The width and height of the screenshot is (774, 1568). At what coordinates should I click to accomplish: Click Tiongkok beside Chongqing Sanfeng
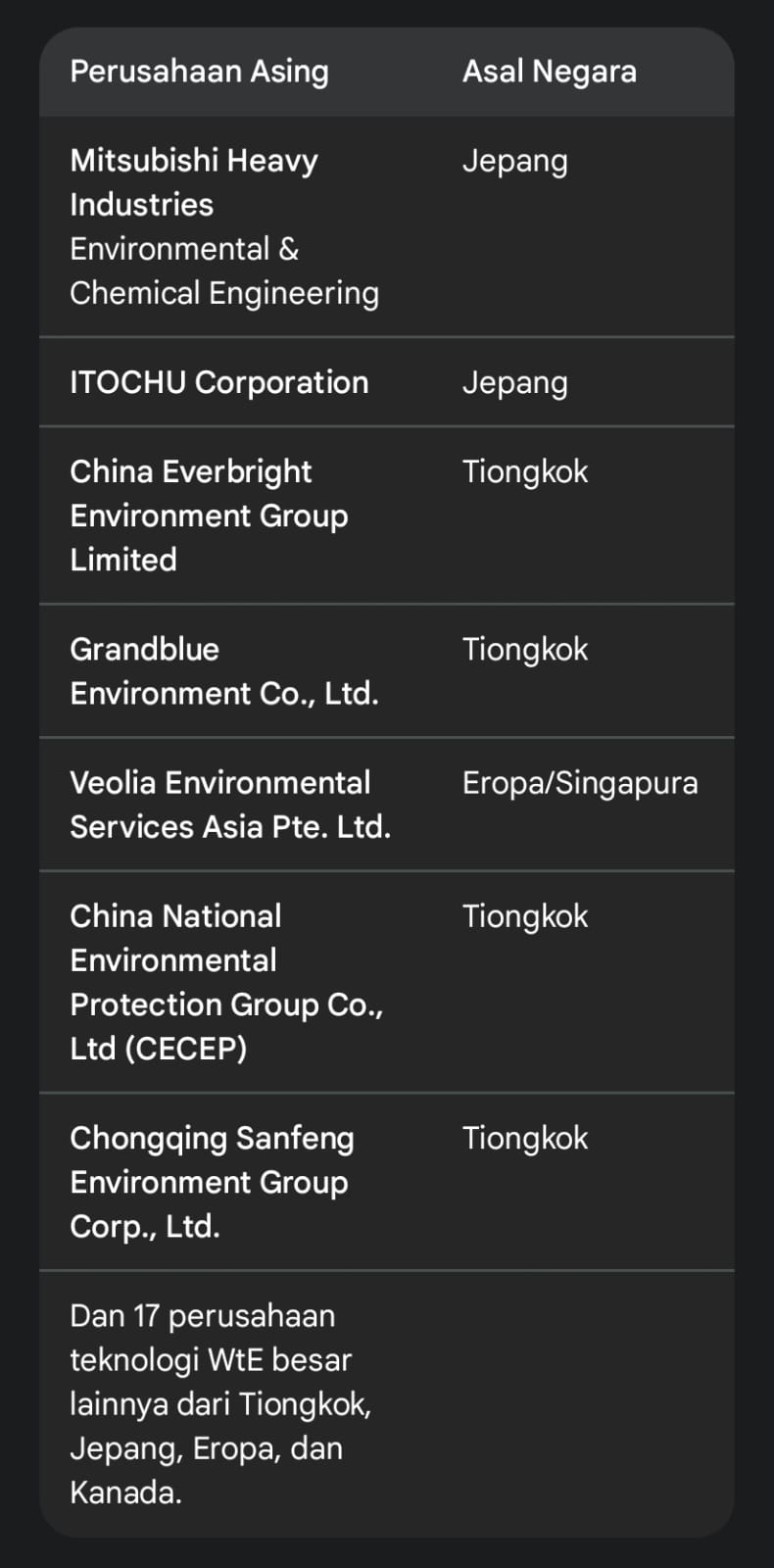coord(524,1138)
